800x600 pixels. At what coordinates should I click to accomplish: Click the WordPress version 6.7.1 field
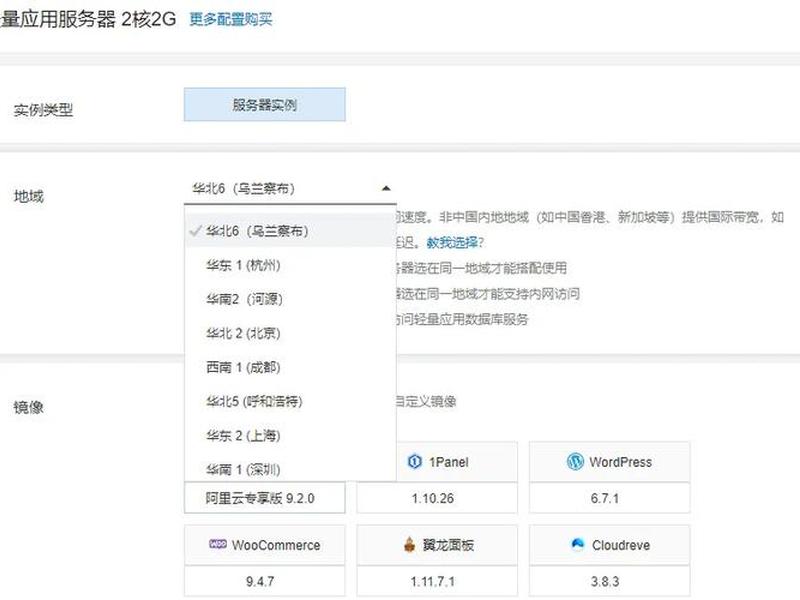609,498
